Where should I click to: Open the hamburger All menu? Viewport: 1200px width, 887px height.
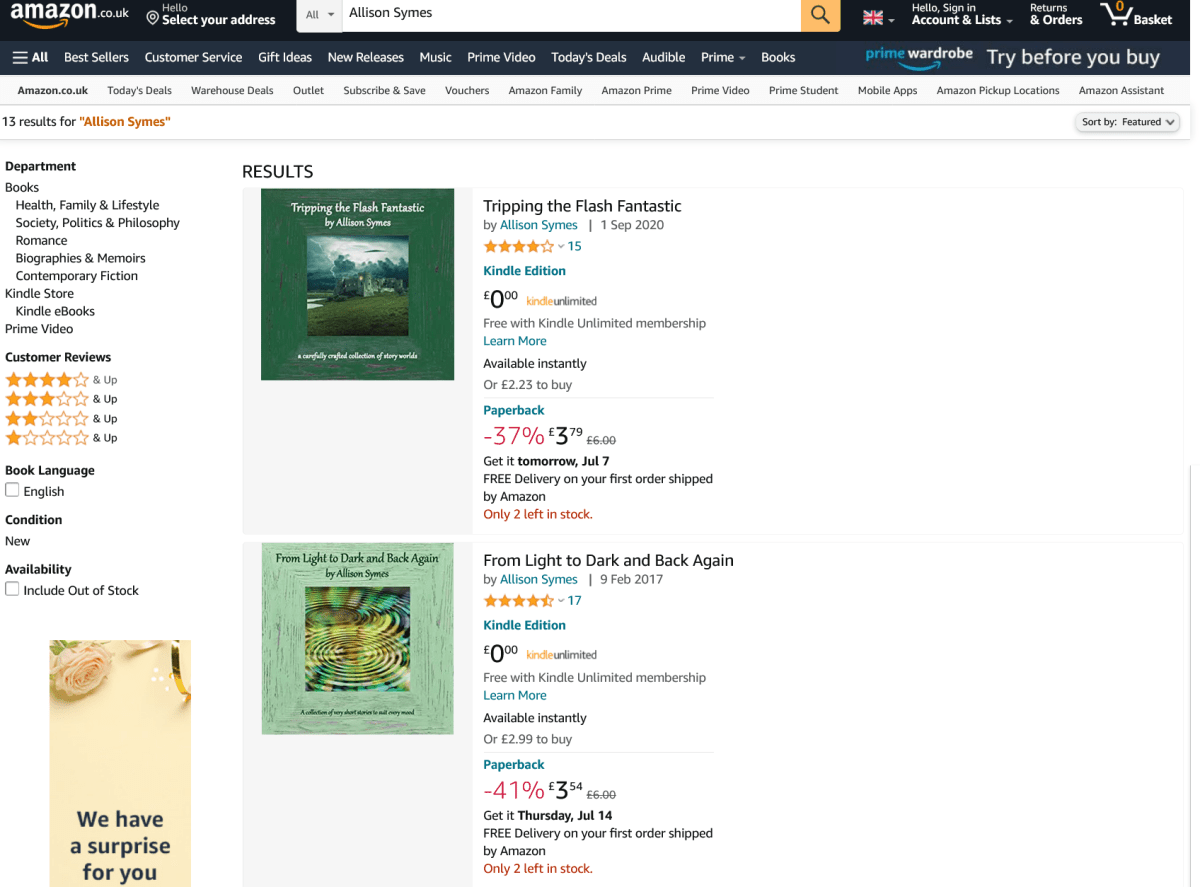click(x=30, y=57)
